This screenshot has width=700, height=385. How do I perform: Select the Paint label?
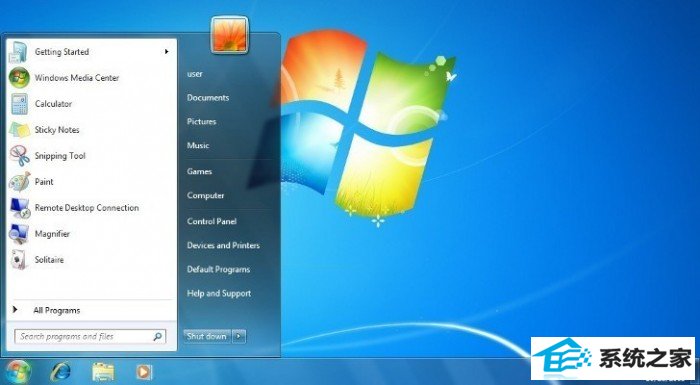tap(44, 182)
